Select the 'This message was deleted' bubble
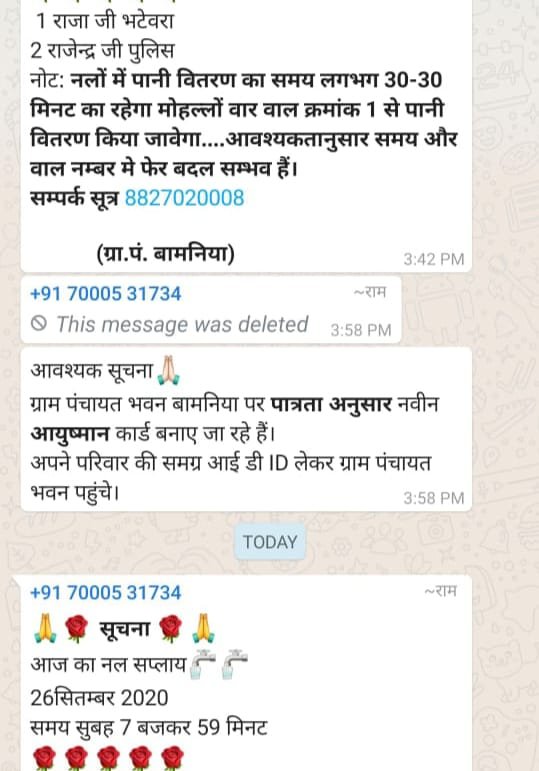The height and width of the screenshot is (771, 539). click(211, 310)
